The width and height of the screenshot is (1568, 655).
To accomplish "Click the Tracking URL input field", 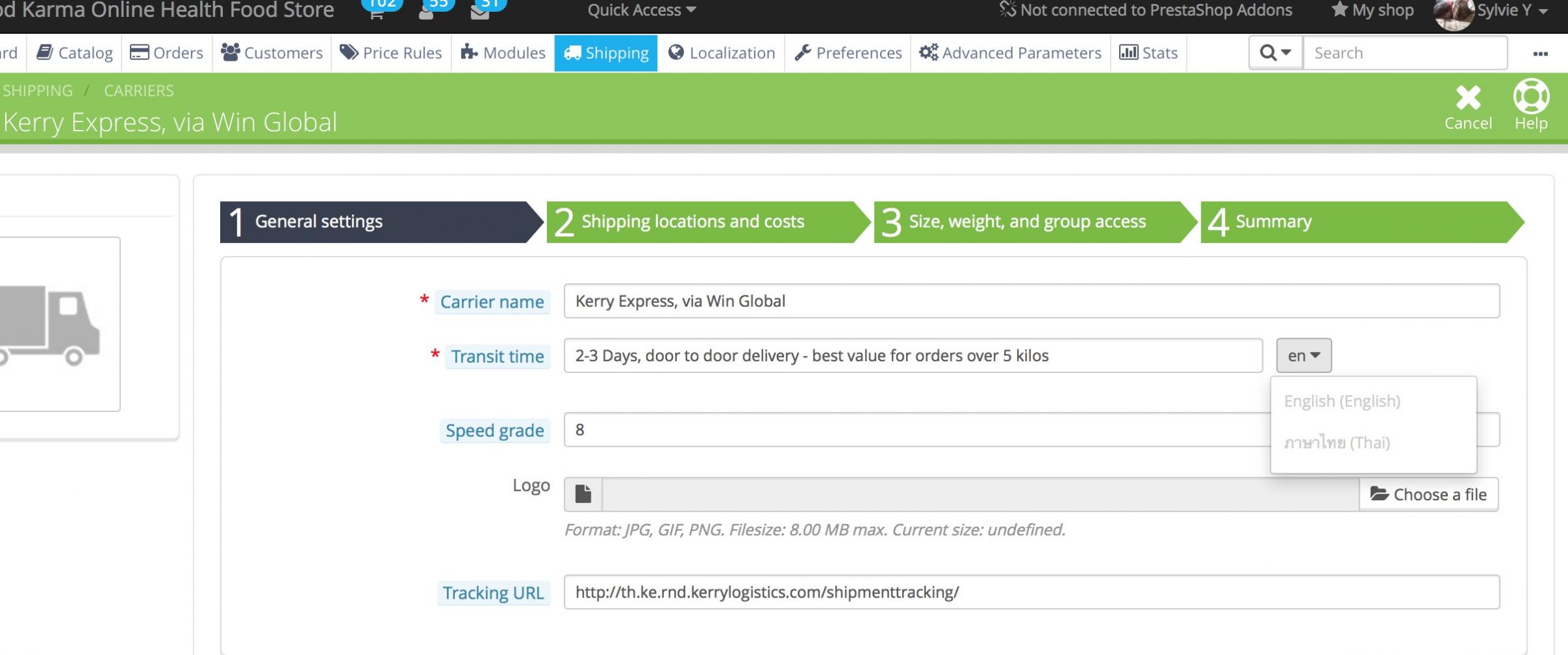I will click(x=1032, y=592).
